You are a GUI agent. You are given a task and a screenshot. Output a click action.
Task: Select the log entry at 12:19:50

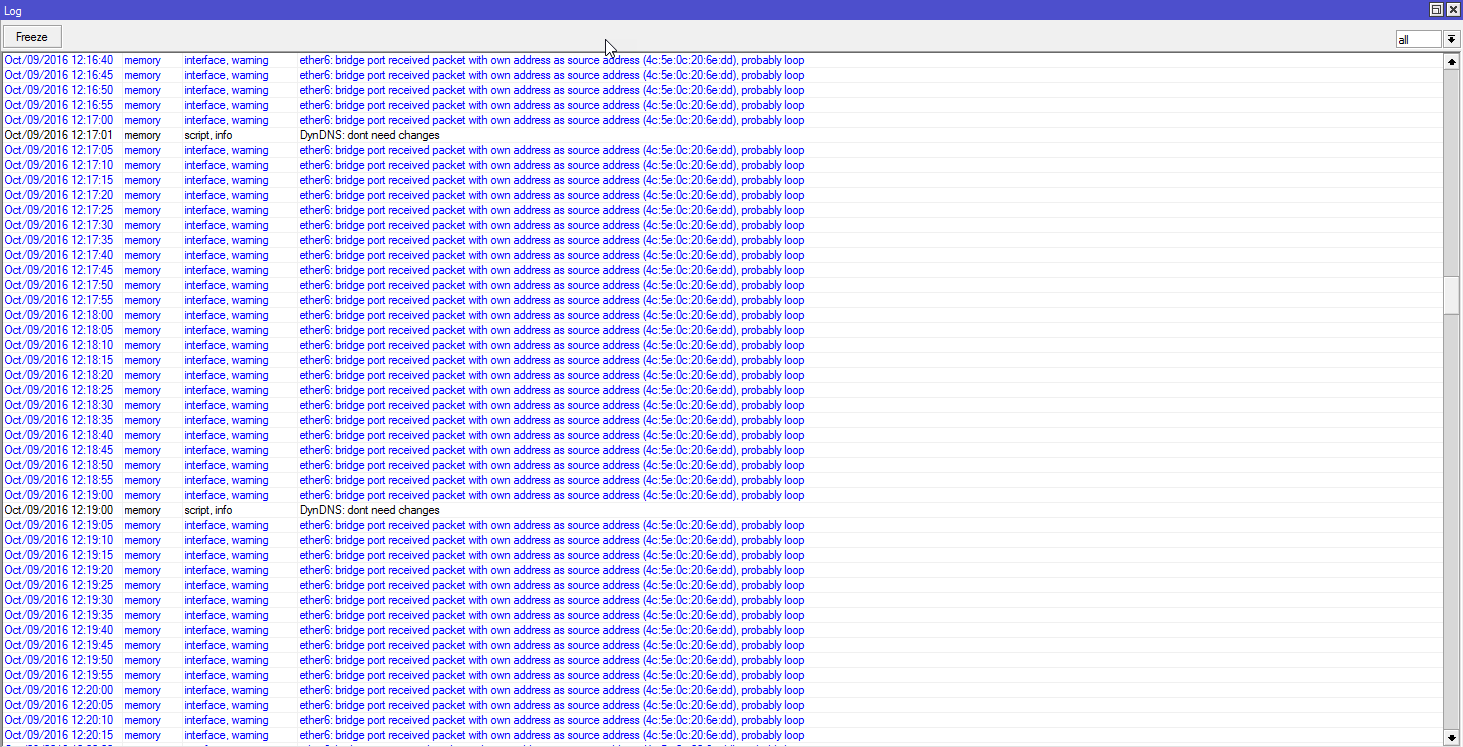723,660
